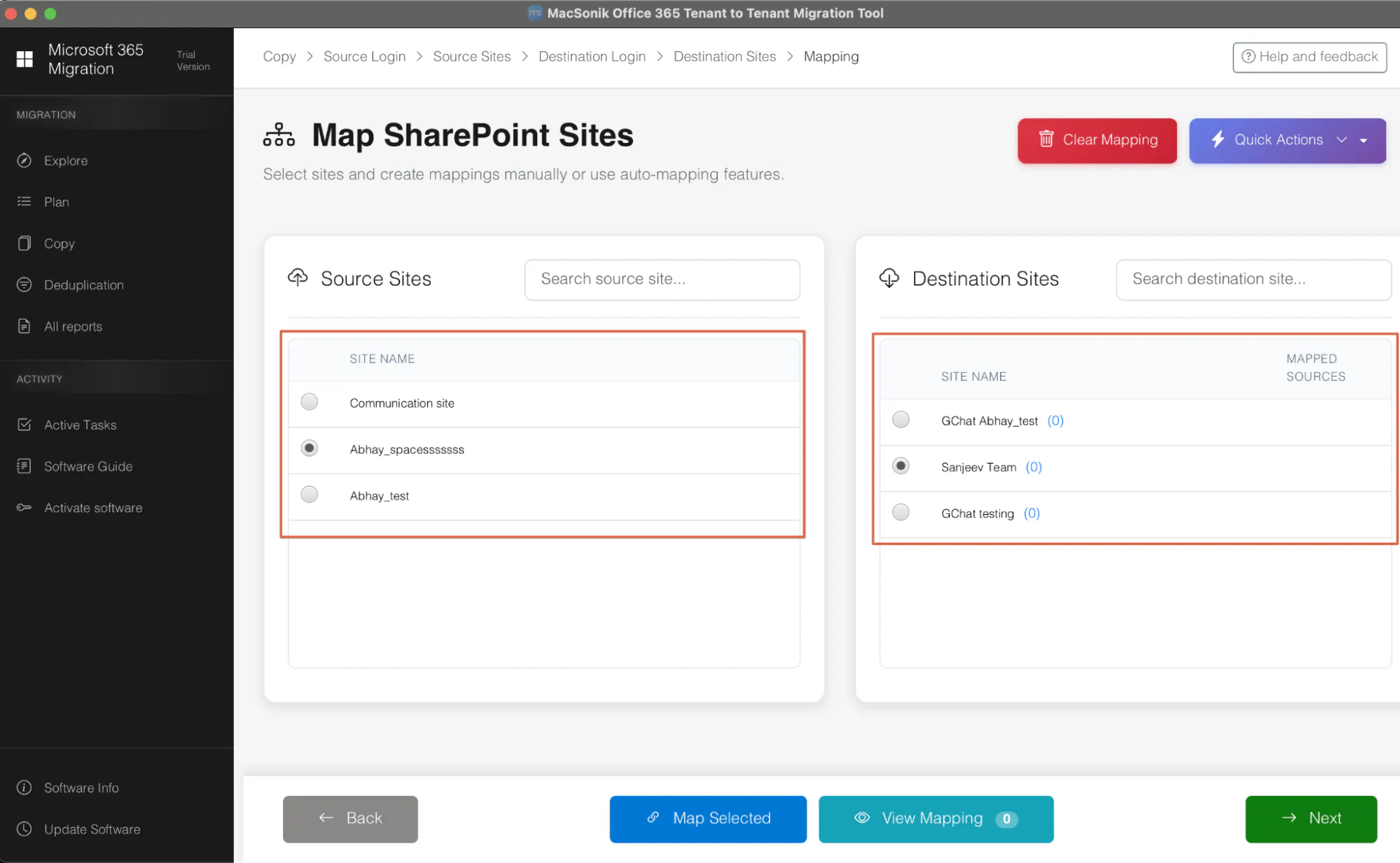Go to Destination Sites breadcrumb step

click(724, 56)
